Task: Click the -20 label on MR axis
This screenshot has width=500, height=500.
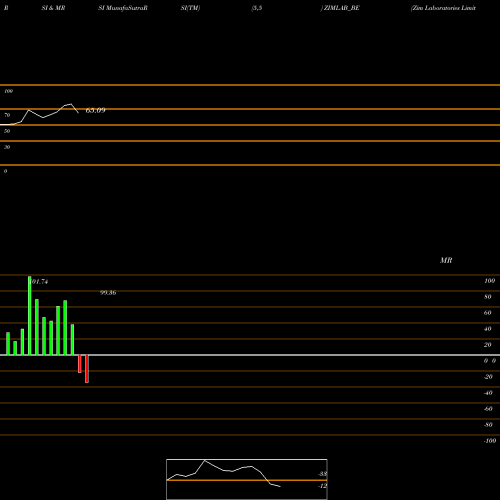Action: pyautogui.click(x=488, y=377)
